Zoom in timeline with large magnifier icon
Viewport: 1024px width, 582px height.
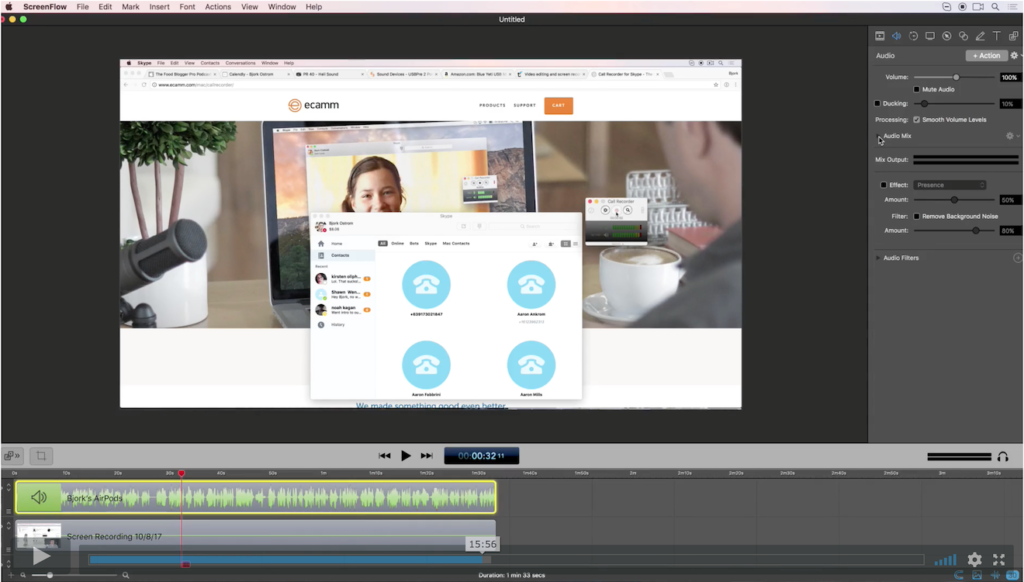point(125,575)
